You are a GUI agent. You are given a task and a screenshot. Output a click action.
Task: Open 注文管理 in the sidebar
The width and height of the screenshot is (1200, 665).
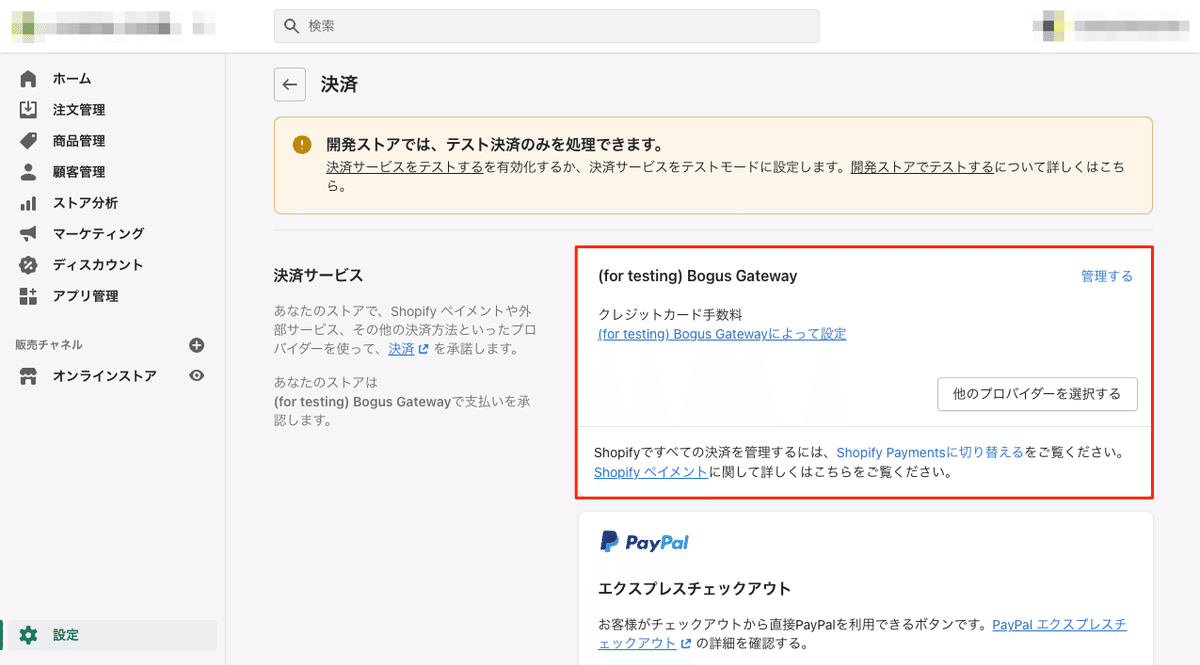point(79,110)
